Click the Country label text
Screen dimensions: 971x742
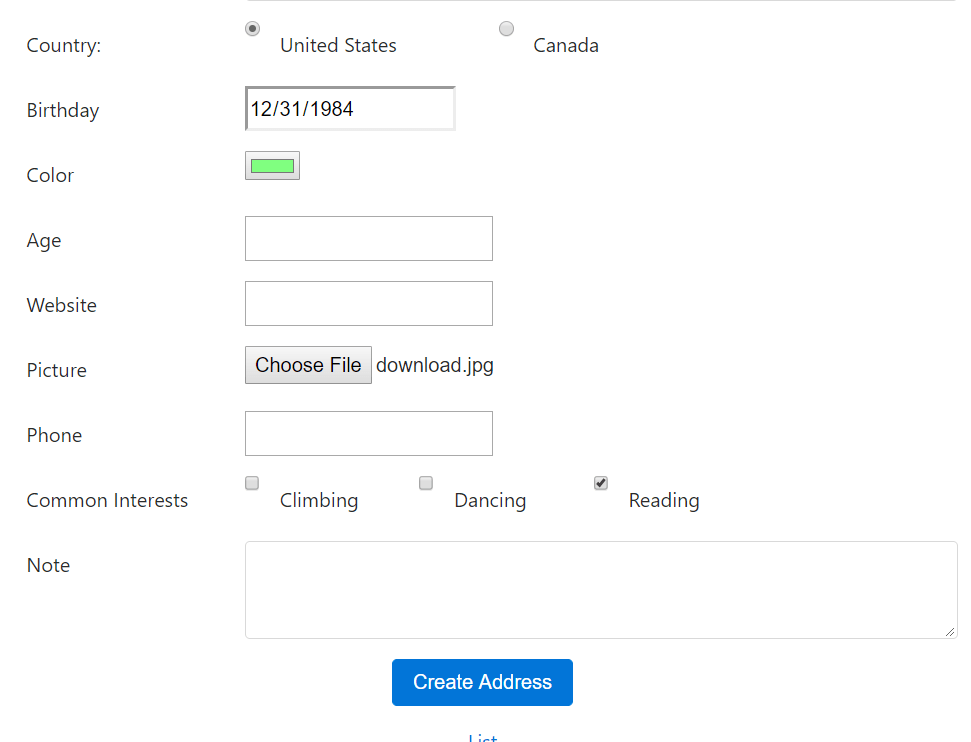coord(63,45)
